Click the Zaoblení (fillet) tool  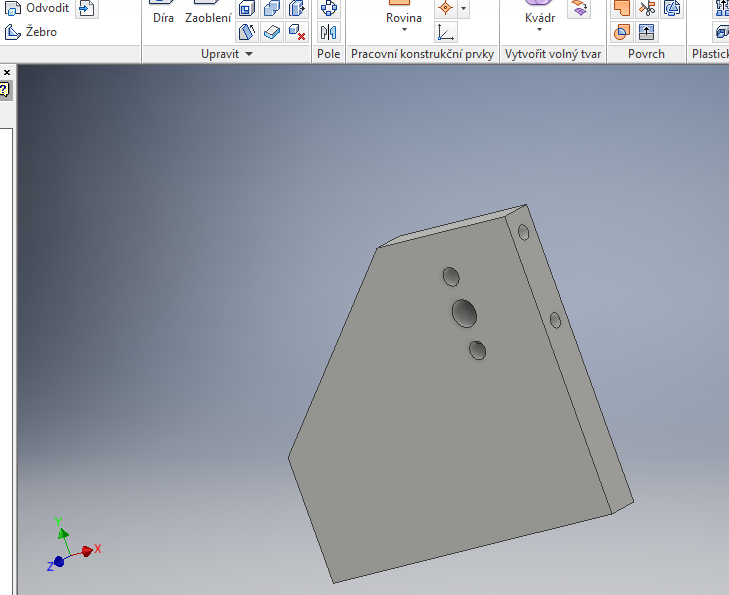(207, 17)
